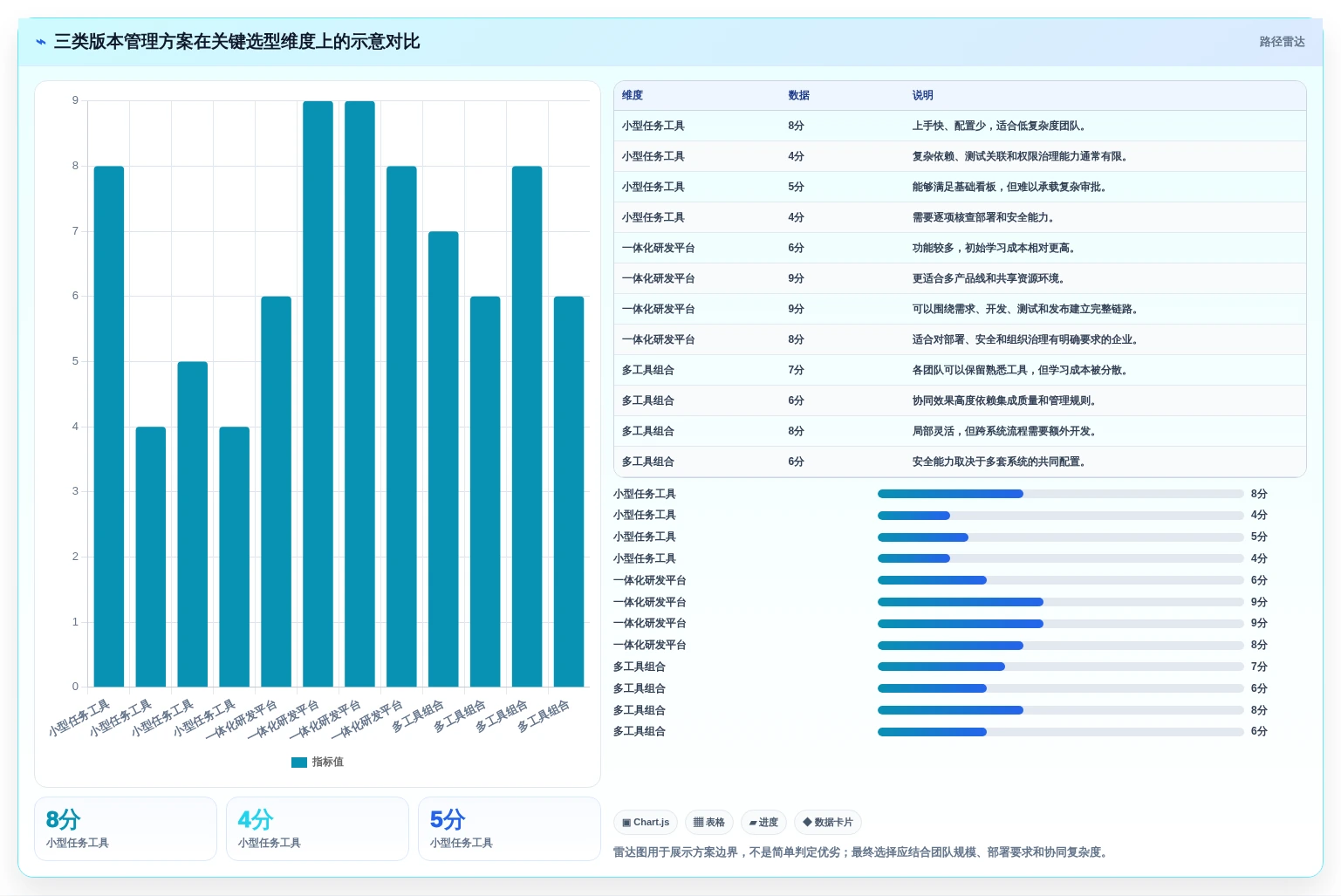Open the 5分 data card

coord(510,829)
